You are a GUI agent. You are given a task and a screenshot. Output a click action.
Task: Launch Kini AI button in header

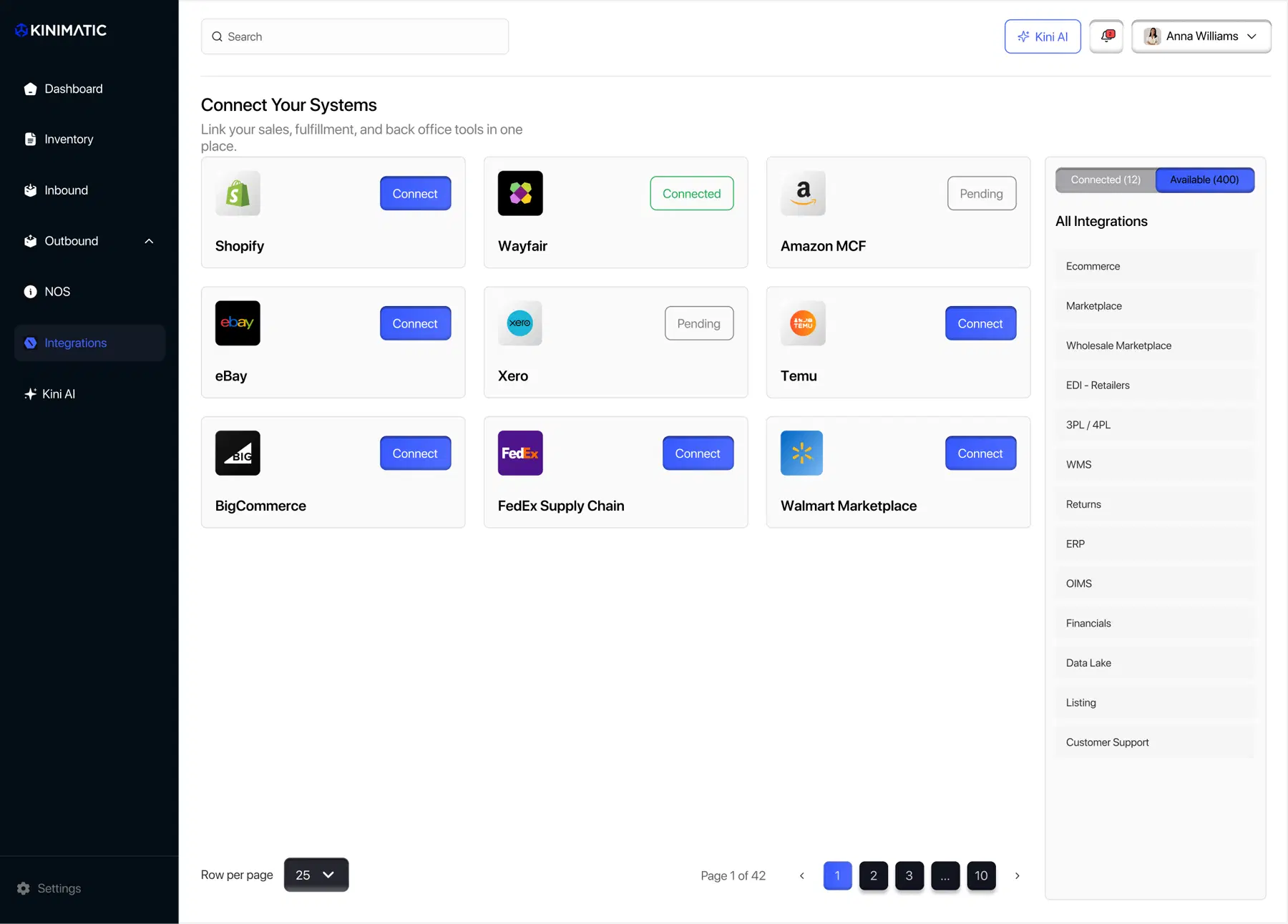coord(1043,36)
